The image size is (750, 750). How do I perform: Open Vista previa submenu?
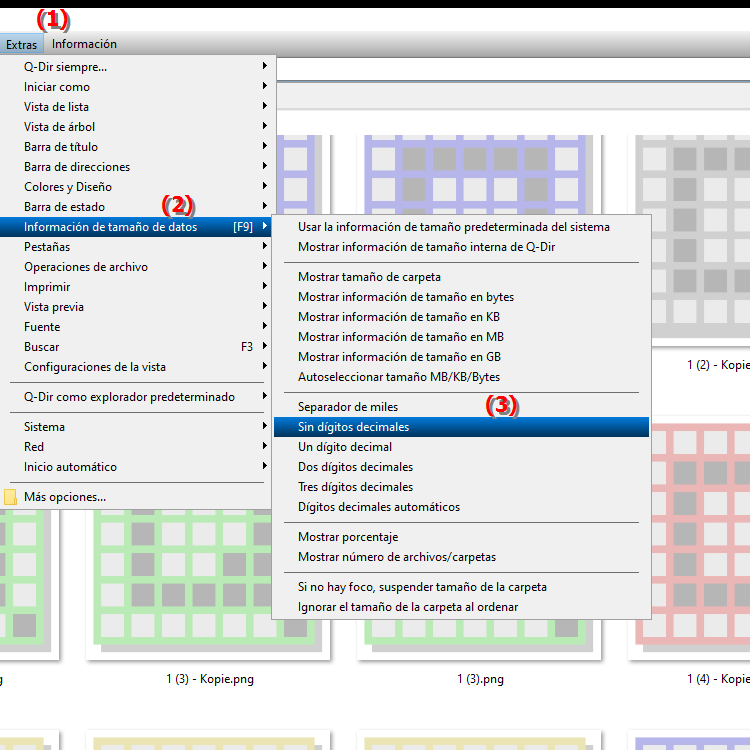point(137,307)
